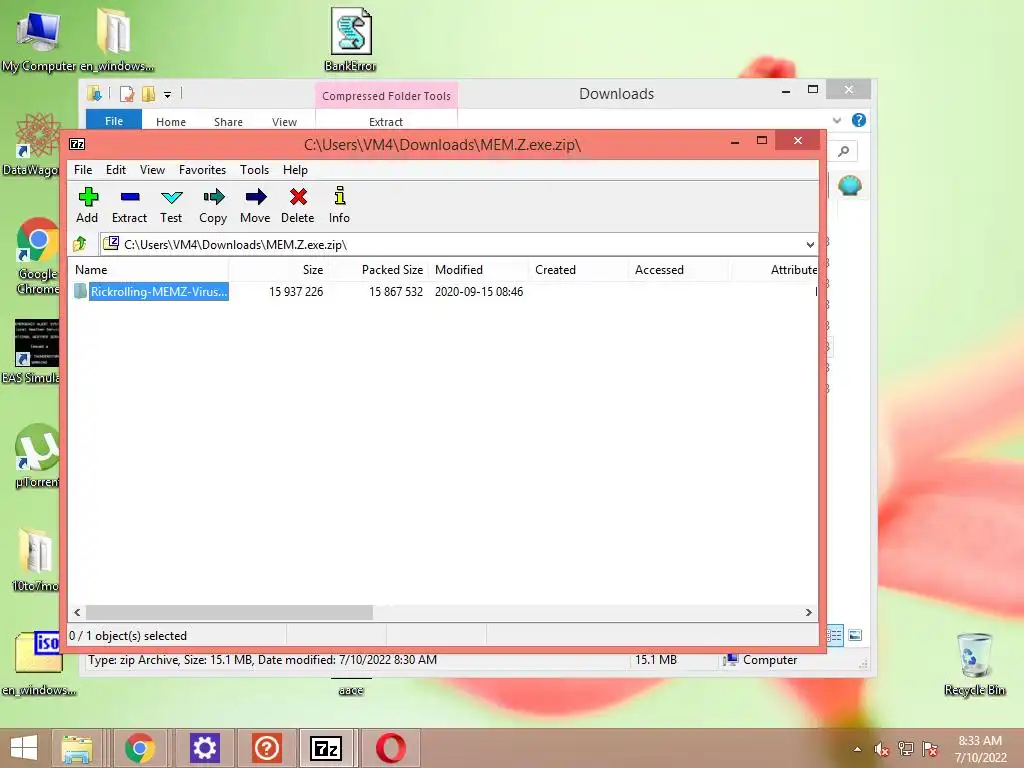Image resolution: width=1024 pixels, height=768 pixels.
Task: Switch Explorer to large thumbnails view icon
Action: [x=855, y=635]
